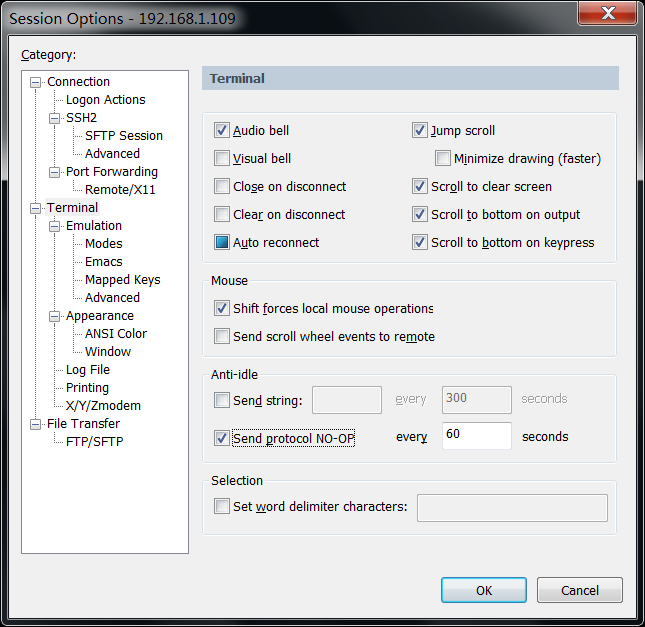This screenshot has height=627, width=645.
Task: Open X/Y/Zmodem settings
Action: pos(103,406)
